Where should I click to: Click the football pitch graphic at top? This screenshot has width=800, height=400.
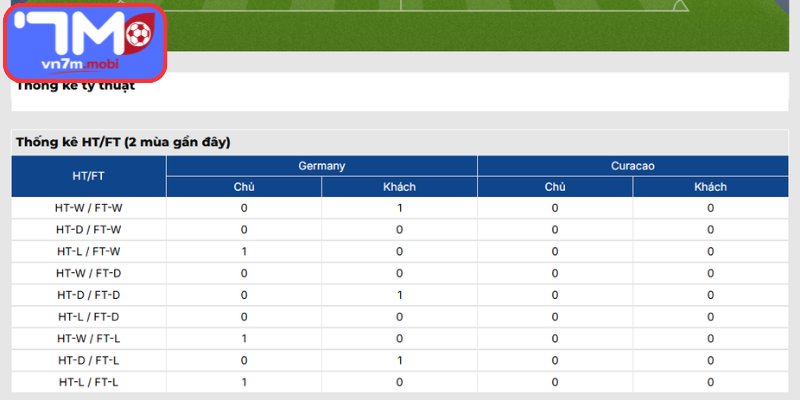point(477,26)
